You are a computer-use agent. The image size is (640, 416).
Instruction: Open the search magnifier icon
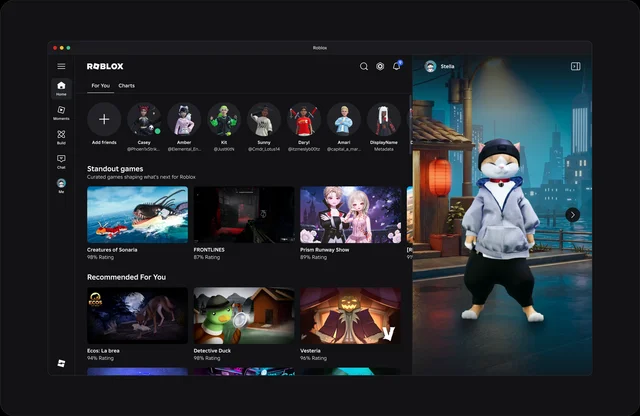(x=364, y=66)
